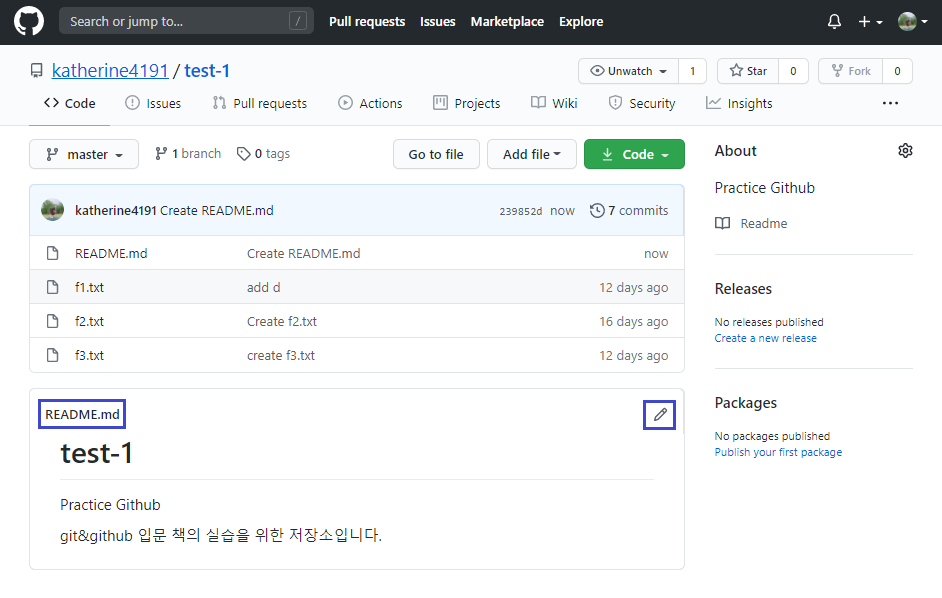Open the user avatar menu
This screenshot has width=942, height=598.
912,22
